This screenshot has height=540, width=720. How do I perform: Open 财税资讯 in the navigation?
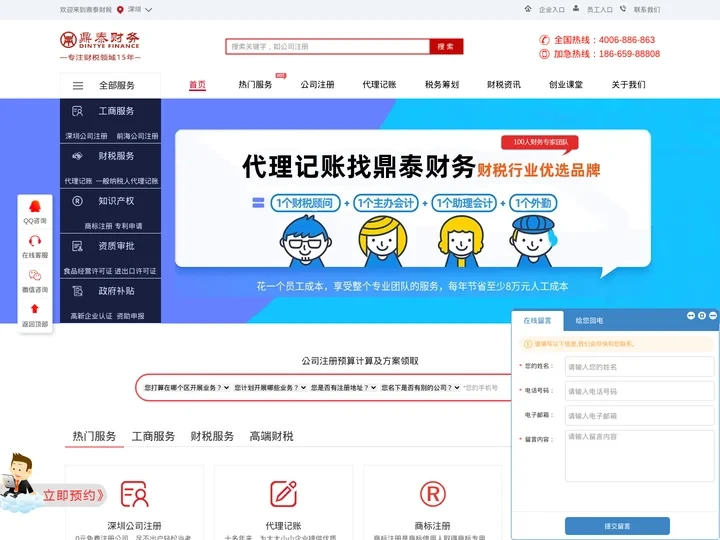coord(504,84)
